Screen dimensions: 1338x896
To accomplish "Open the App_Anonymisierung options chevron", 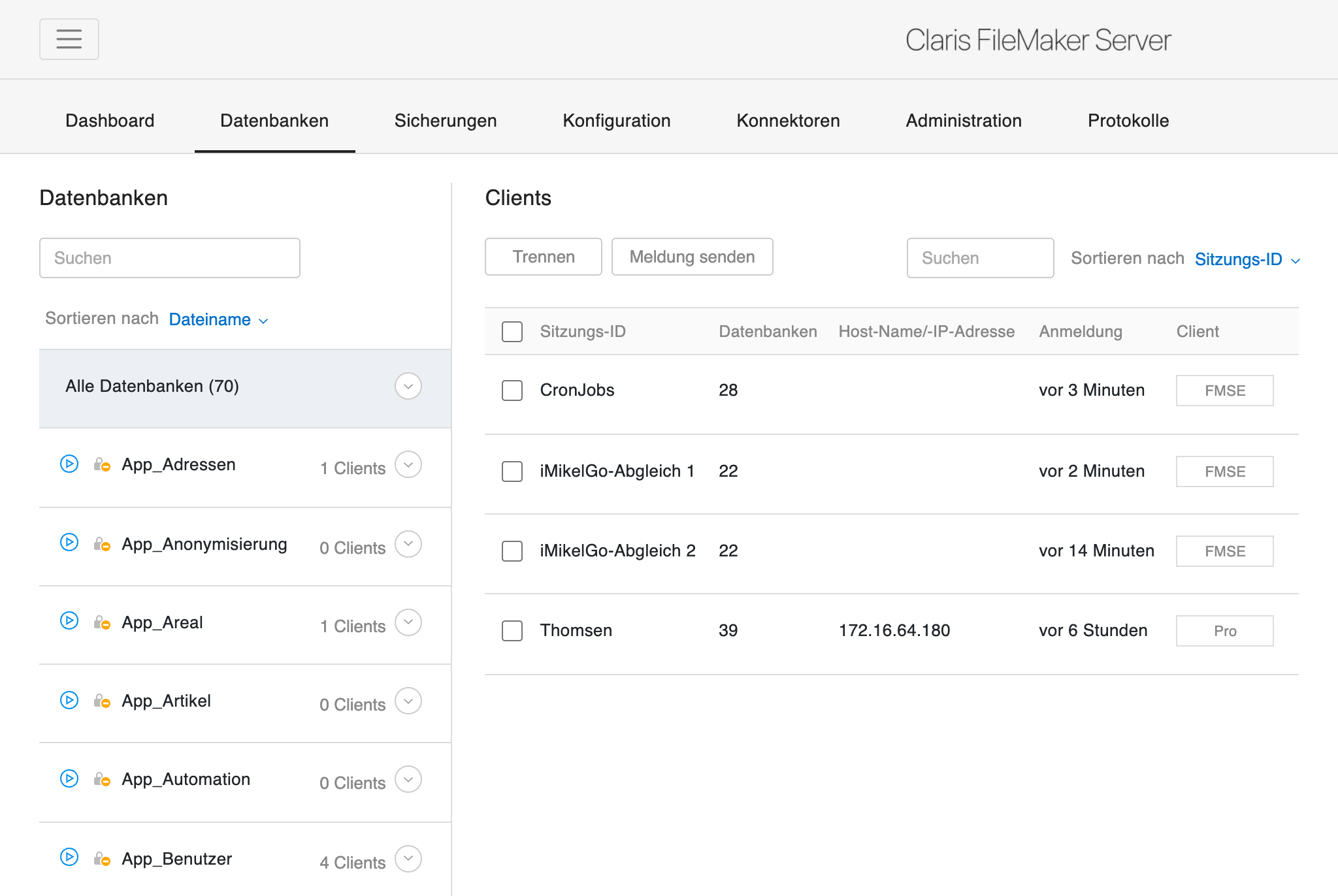I will tap(408, 544).
